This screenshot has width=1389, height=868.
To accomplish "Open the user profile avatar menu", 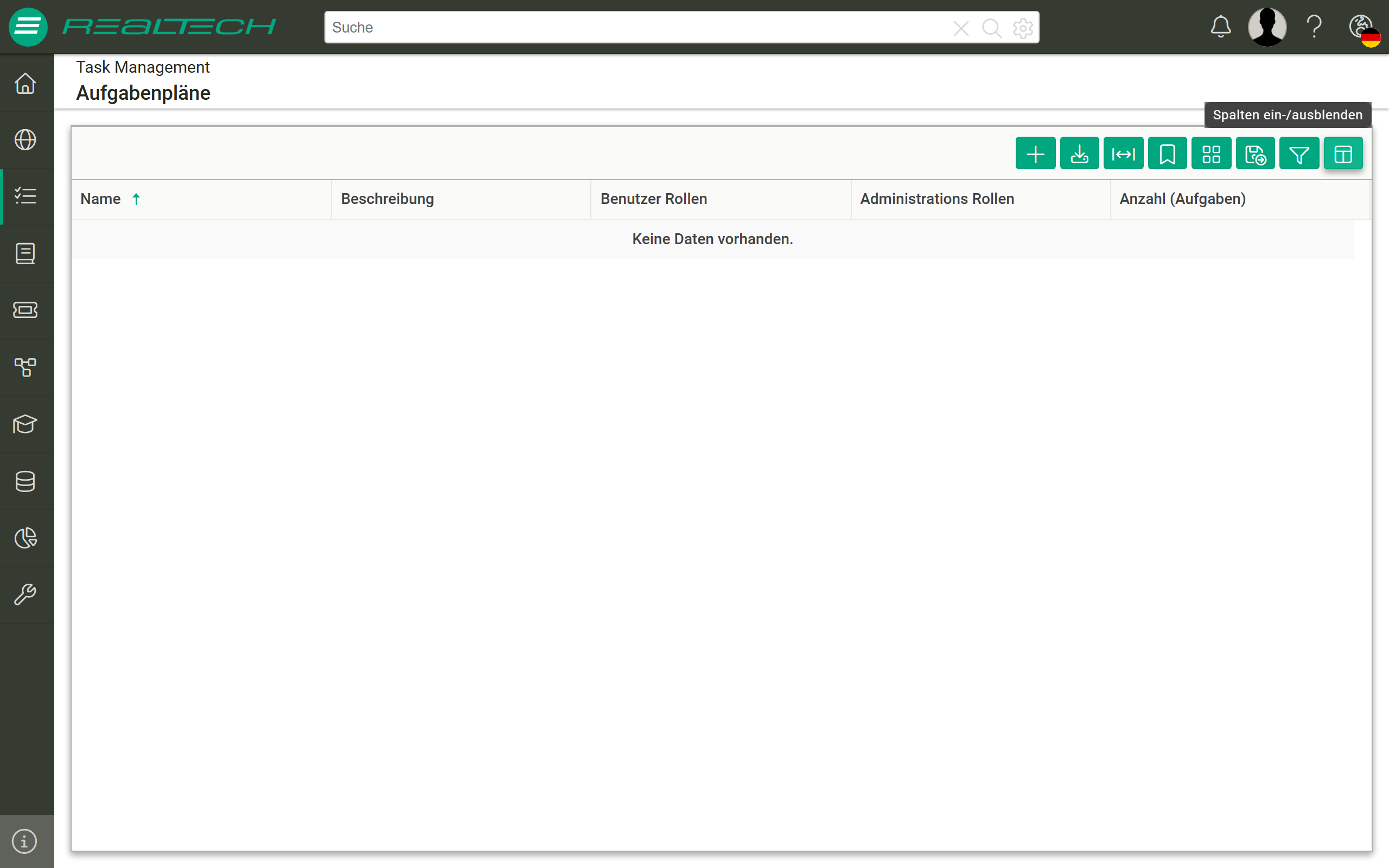I will coord(1267,27).
